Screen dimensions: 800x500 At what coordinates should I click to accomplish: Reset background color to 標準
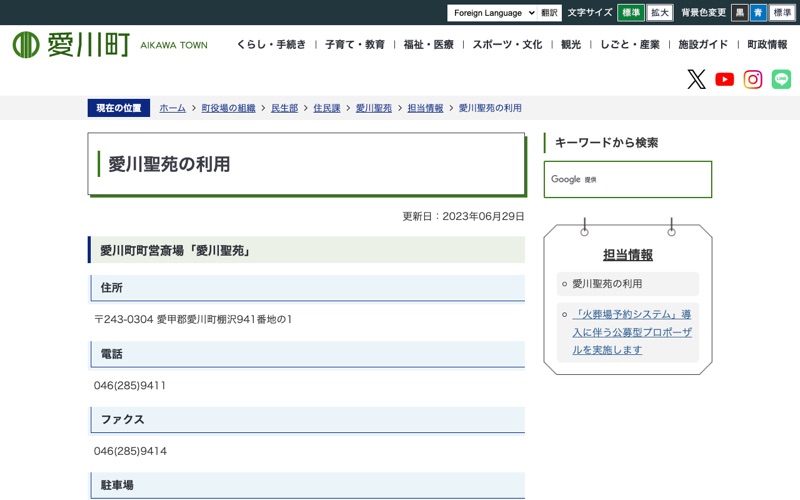pos(782,13)
